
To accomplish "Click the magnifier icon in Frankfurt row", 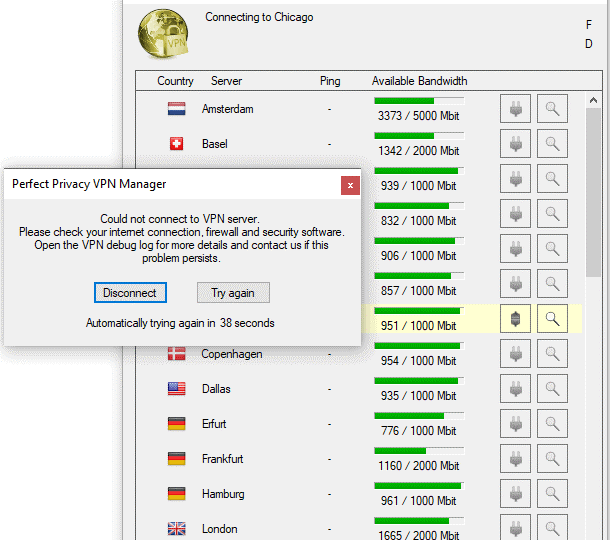I will click(x=552, y=459).
